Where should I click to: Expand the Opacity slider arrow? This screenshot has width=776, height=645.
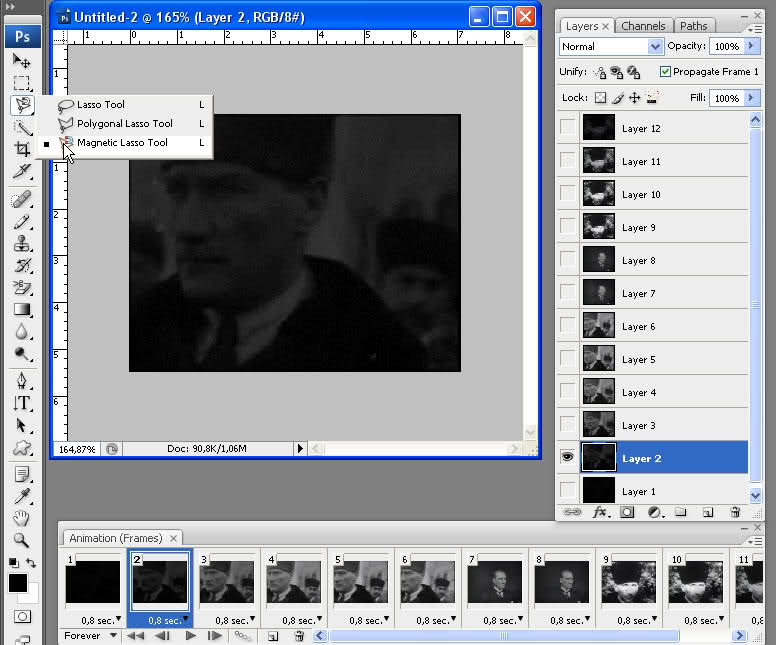click(x=750, y=46)
